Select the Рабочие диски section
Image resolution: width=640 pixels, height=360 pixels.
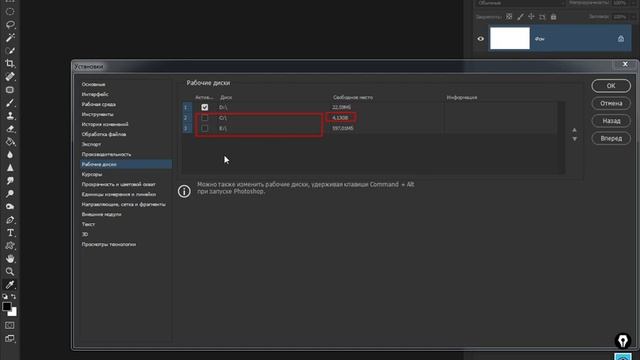126,164
